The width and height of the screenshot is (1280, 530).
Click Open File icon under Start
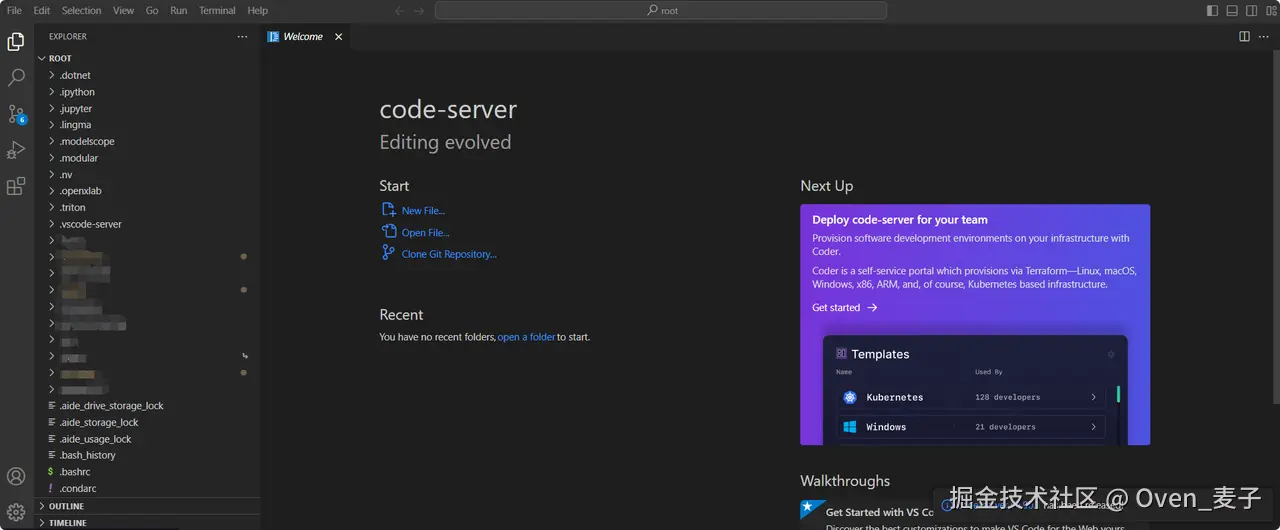(x=389, y=232)
